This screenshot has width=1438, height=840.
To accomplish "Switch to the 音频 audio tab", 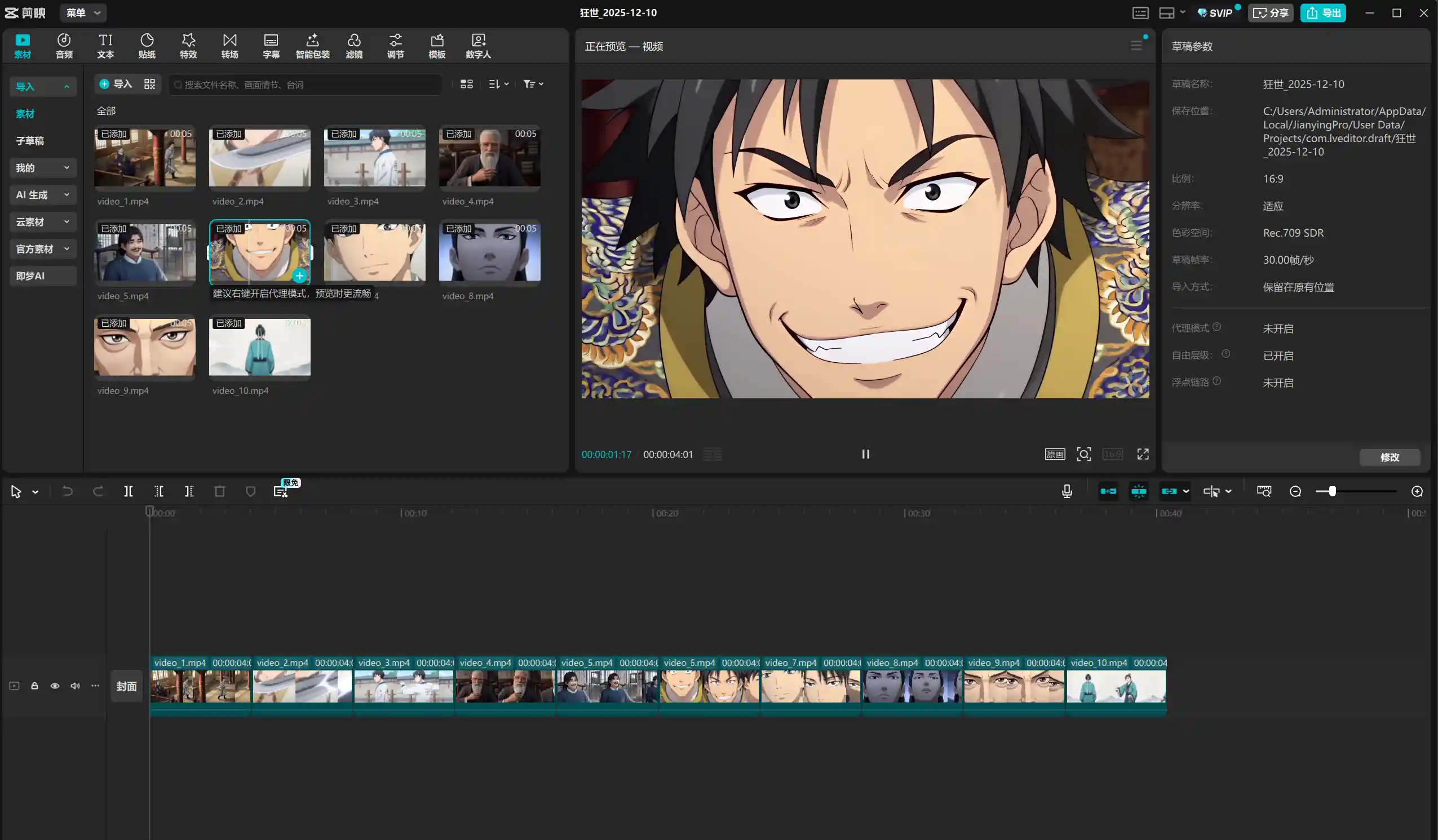I will [64, 46].
